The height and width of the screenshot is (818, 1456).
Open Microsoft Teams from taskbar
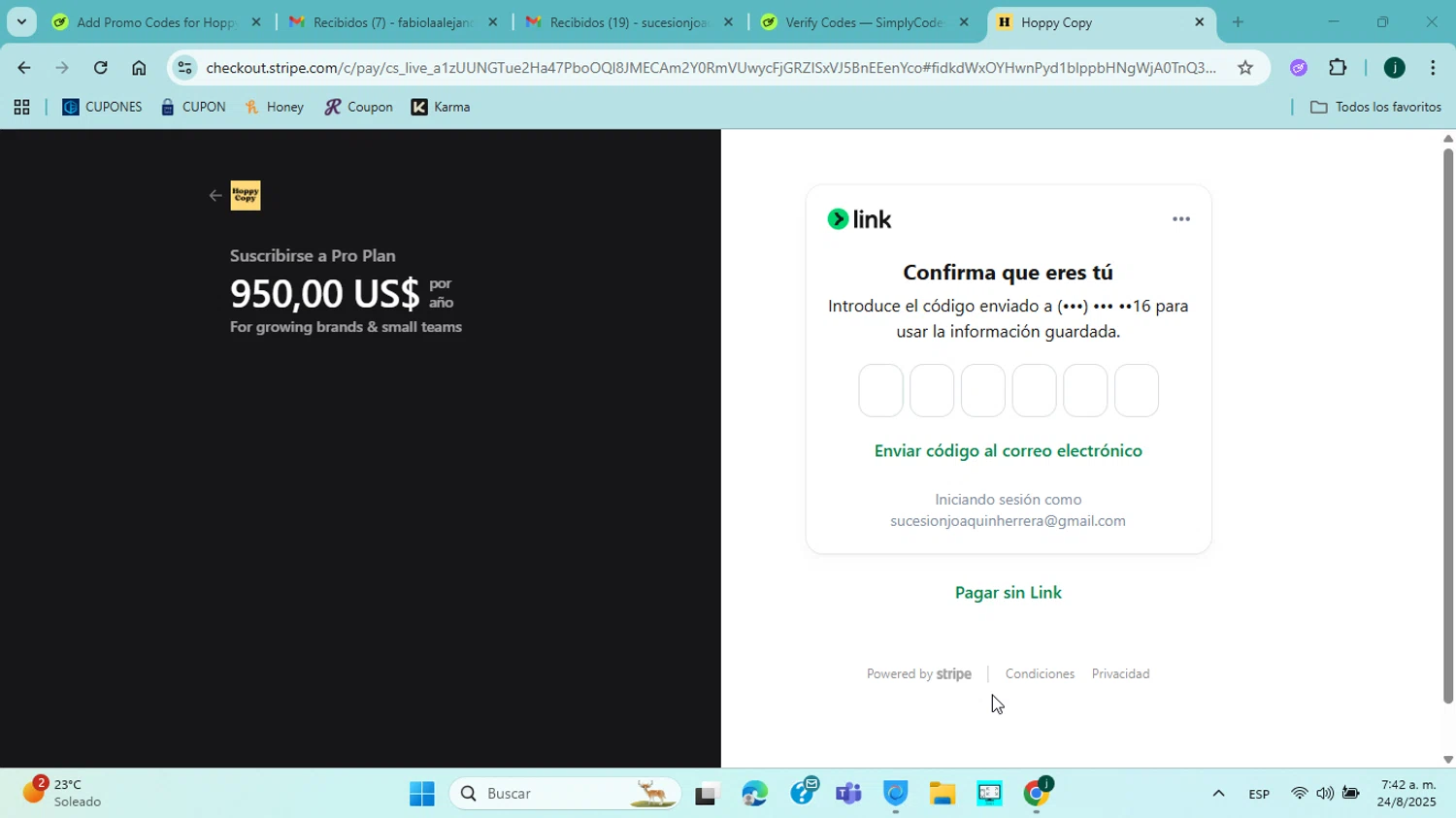tap(848, 795)
